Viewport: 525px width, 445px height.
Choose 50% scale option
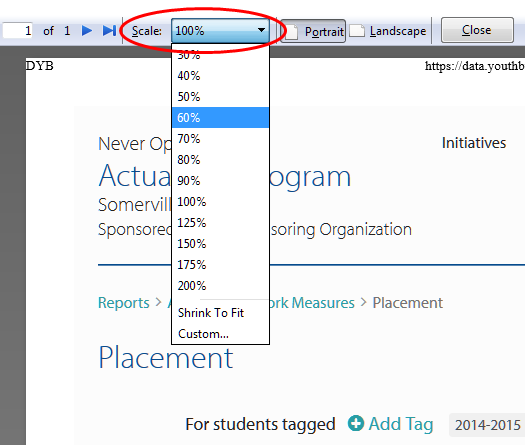click(220, 97)
